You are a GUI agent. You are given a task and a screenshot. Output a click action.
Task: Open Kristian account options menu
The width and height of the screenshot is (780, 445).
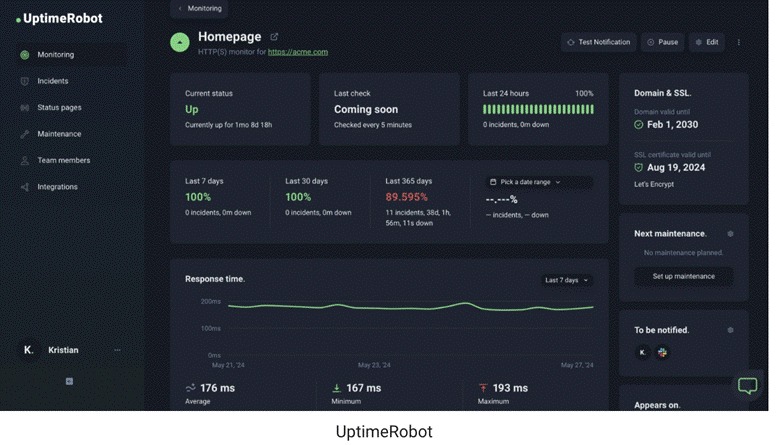point(117,350)
